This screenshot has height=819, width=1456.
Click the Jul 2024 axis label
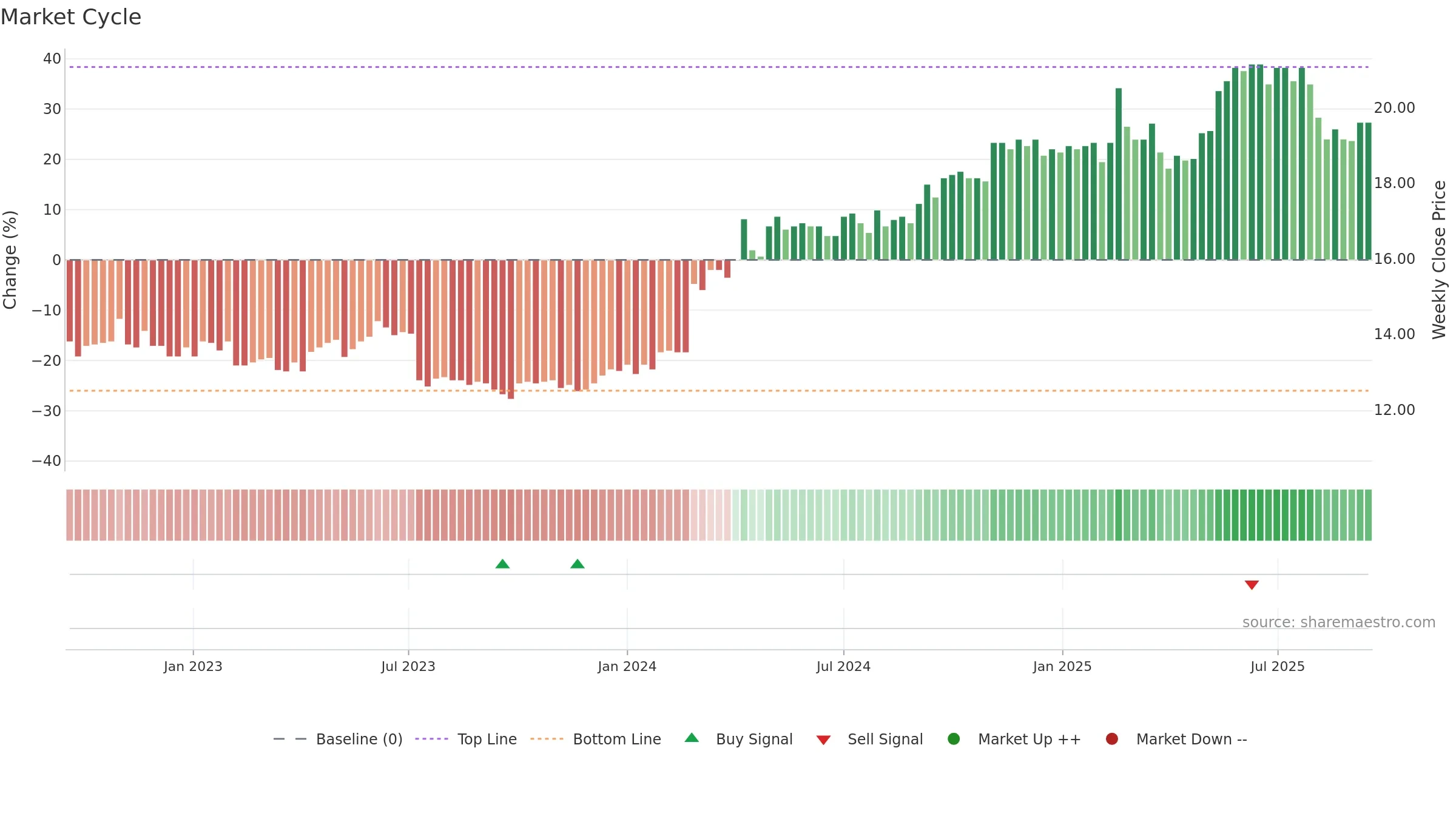843,666
